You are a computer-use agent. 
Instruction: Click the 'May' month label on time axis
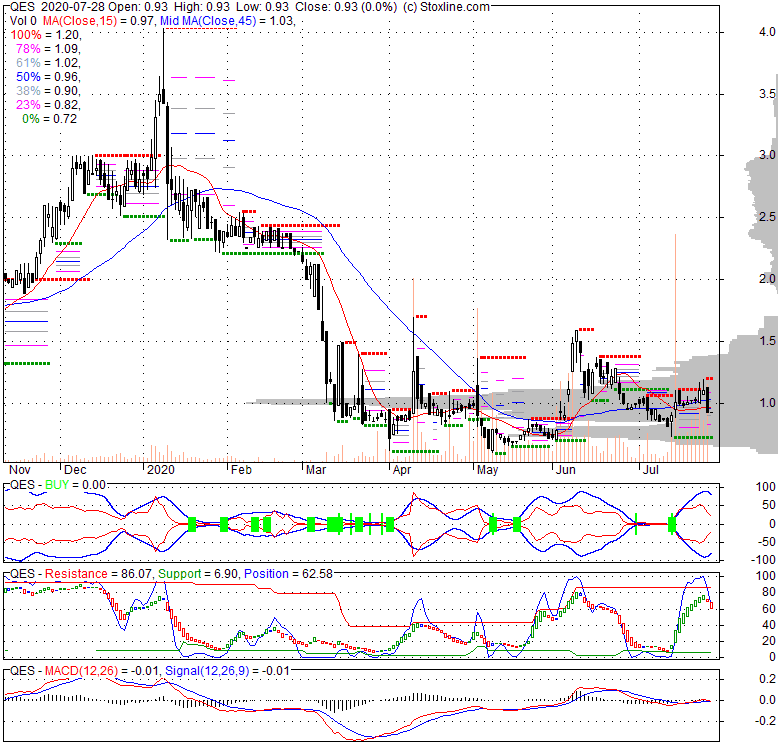pos(488,470)
